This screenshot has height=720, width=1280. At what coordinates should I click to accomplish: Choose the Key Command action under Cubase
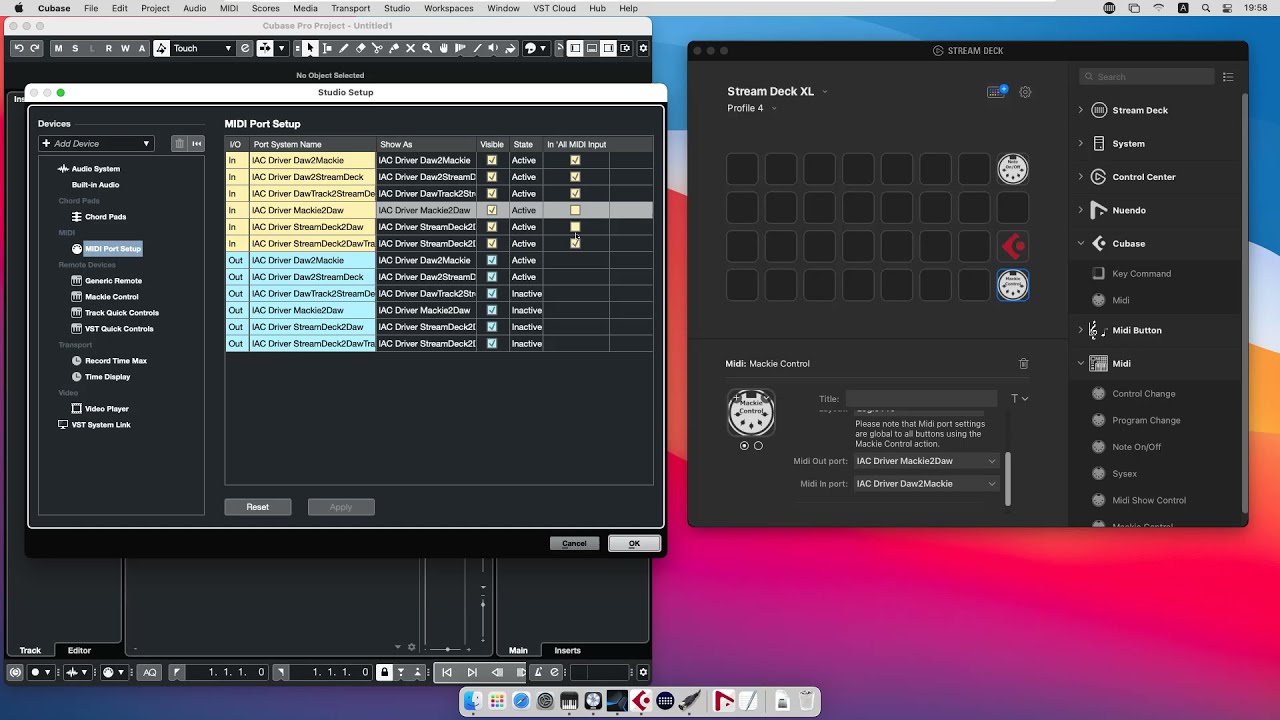click(1141, 274)
